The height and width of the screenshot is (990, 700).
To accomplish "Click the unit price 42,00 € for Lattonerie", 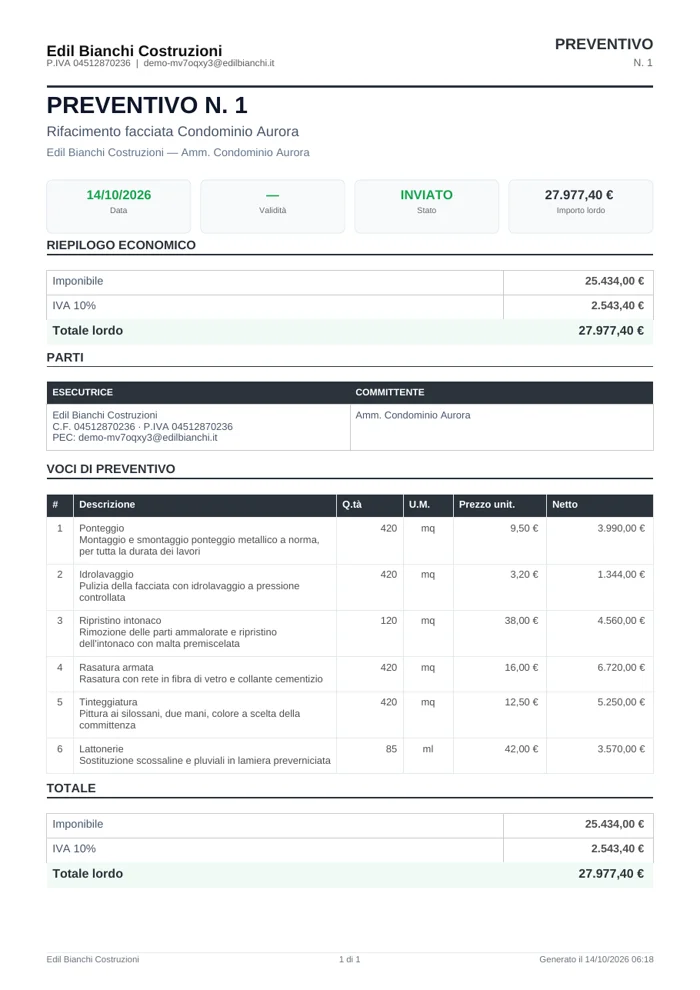I will coord(521,749).
